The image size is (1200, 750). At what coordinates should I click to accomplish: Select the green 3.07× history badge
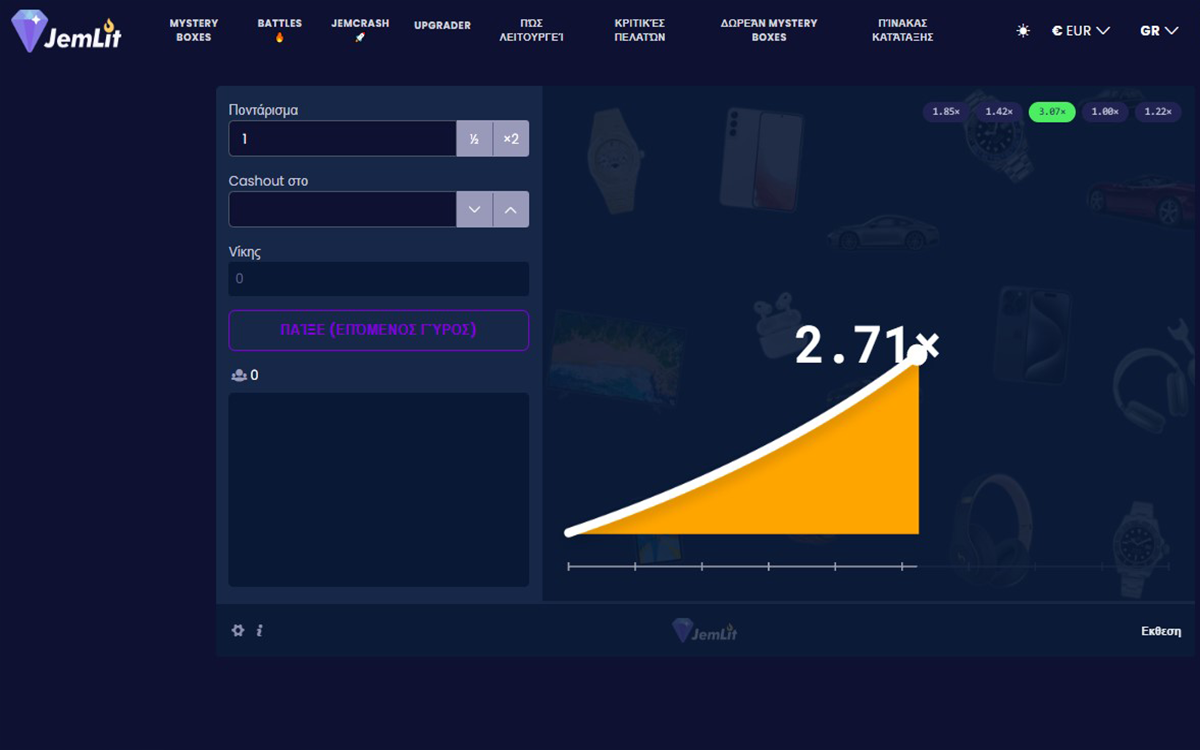point(1052,112)
